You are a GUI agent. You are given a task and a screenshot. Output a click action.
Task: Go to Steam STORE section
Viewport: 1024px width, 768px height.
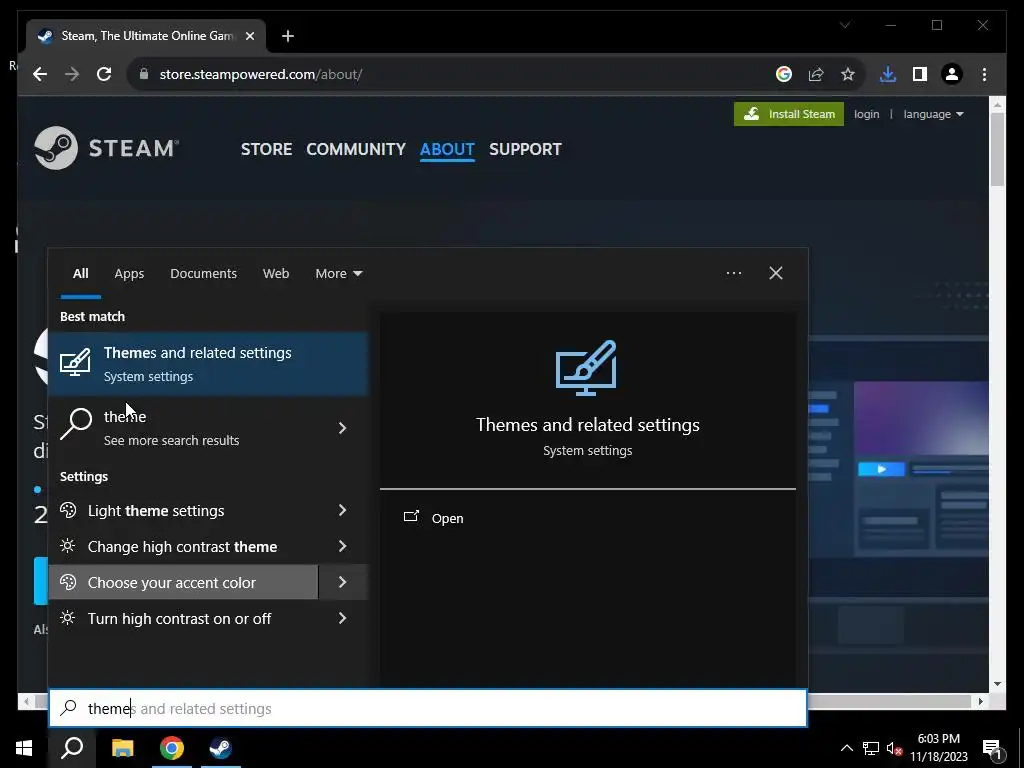click(x=266, y=149)
